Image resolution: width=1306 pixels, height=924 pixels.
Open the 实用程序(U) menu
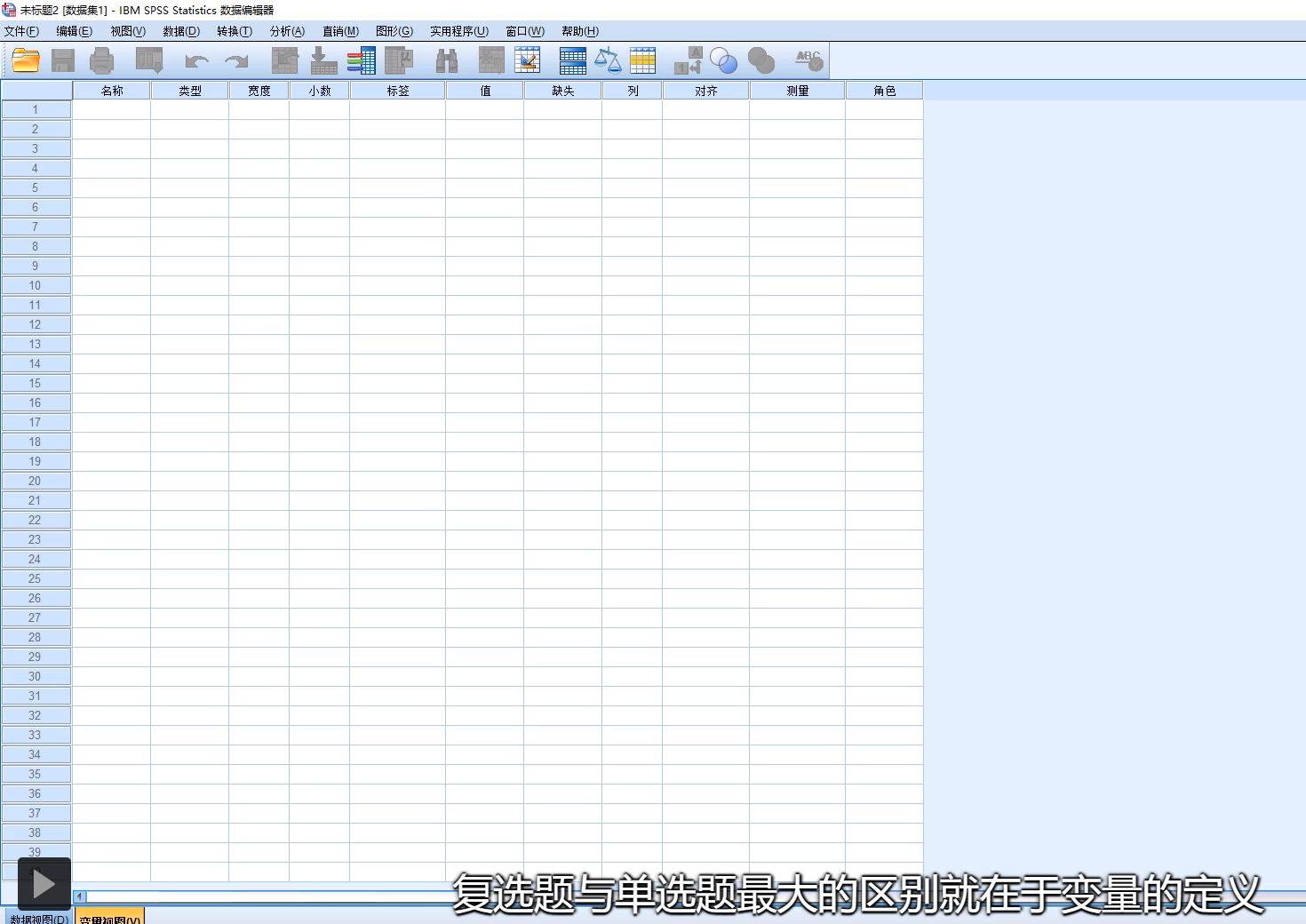[x=459, y=31]
